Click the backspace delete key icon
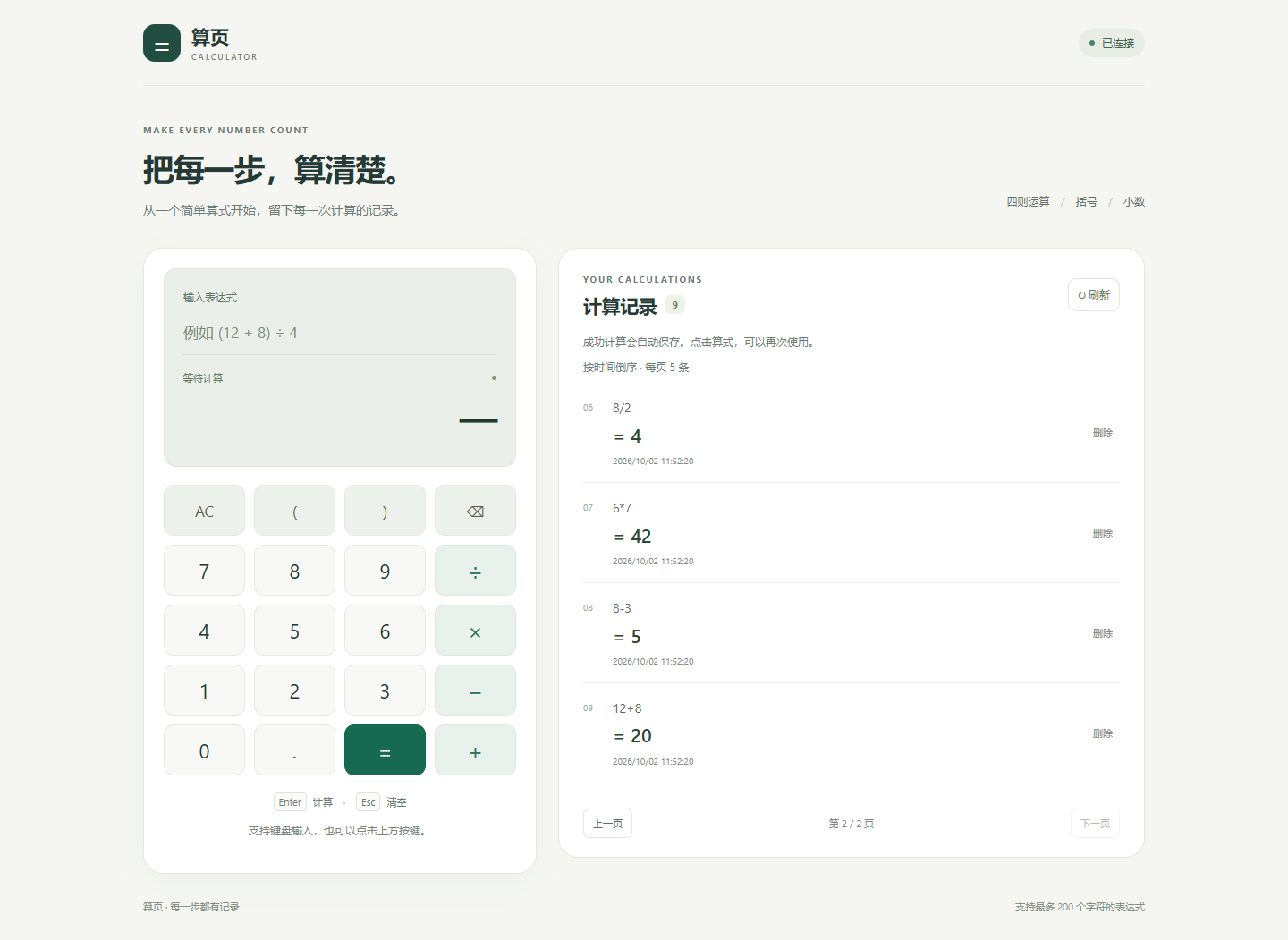1288x940 pixels. click(475, 511)
